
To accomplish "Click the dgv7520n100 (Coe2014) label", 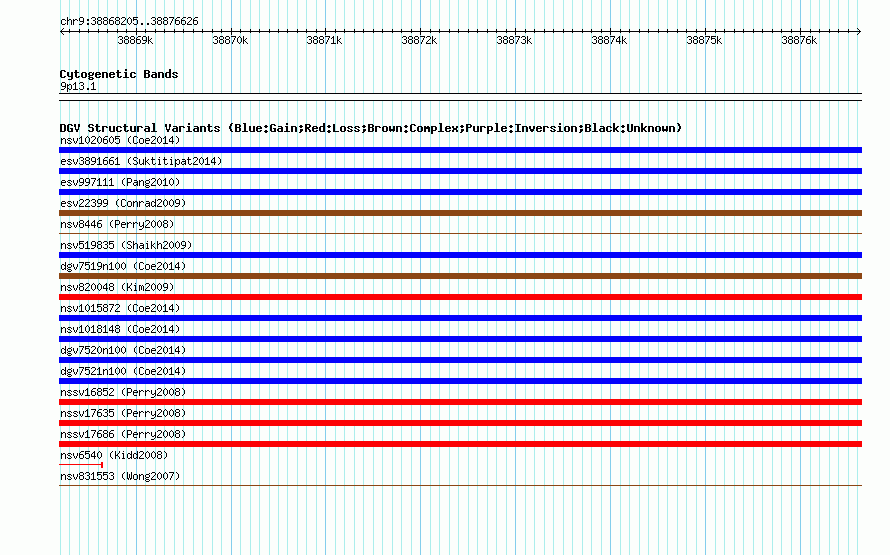I will [123, 350].
